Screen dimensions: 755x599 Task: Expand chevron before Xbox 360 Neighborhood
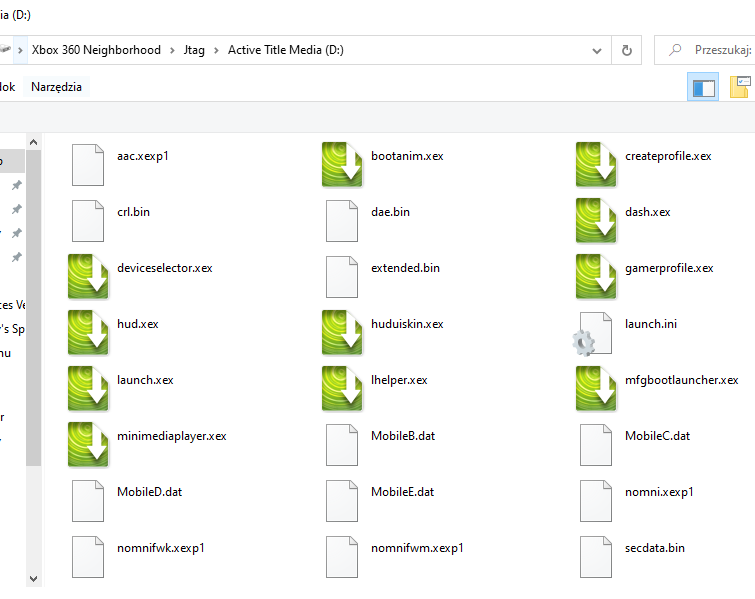click(20, 51)
